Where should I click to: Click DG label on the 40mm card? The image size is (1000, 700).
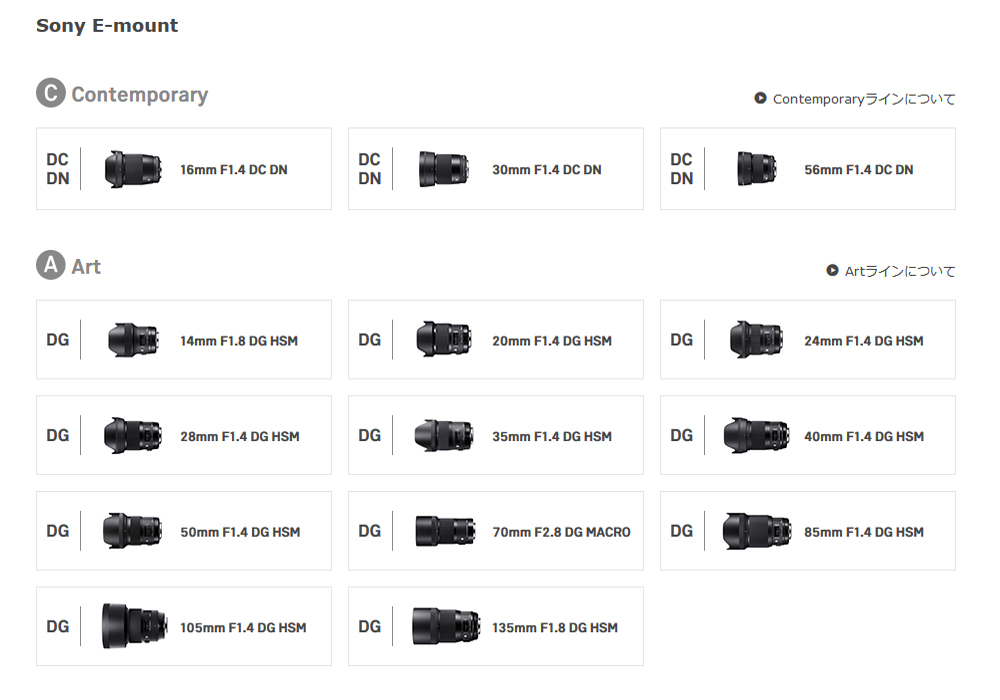point(681,435)
